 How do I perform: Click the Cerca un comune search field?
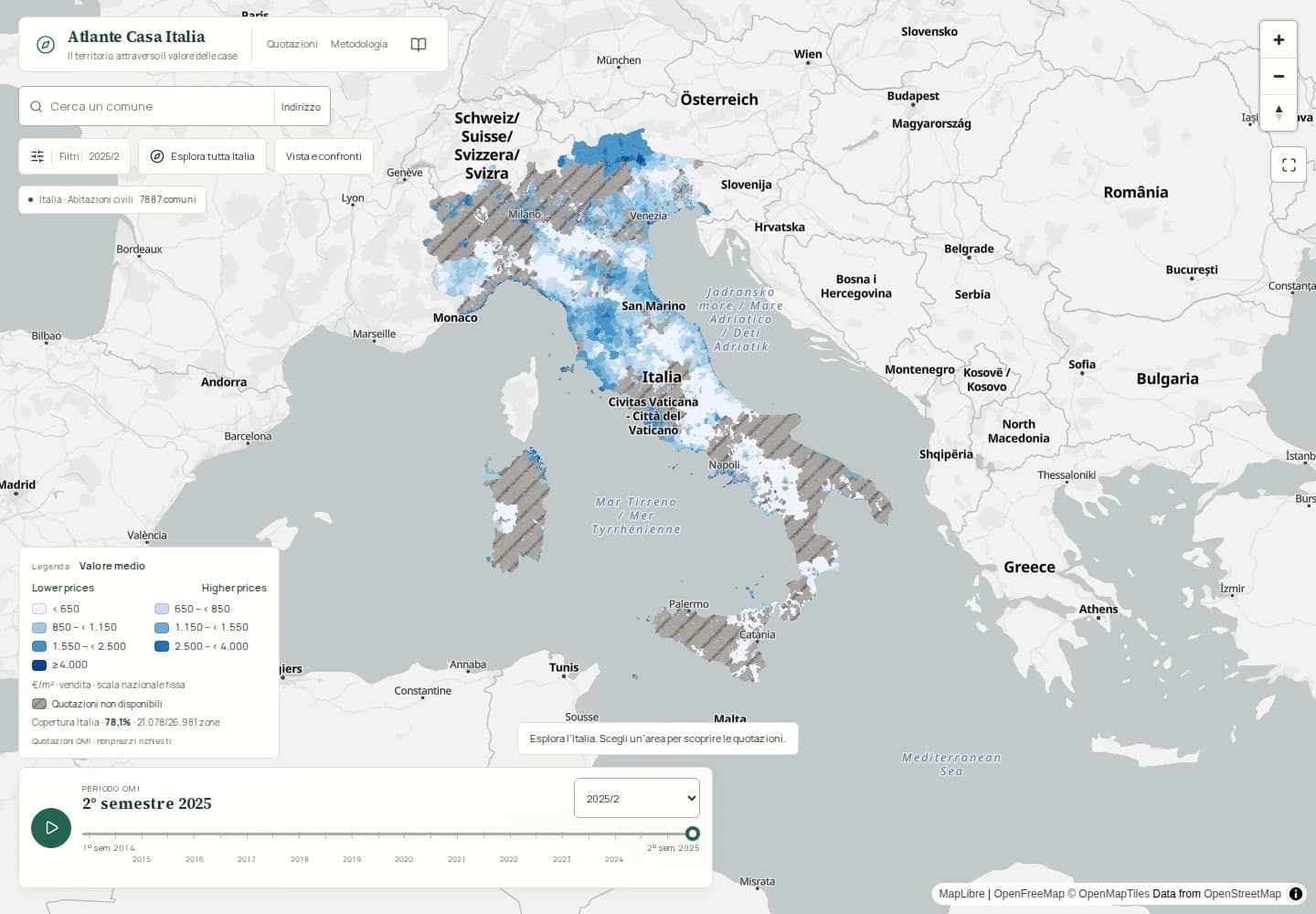160,107
